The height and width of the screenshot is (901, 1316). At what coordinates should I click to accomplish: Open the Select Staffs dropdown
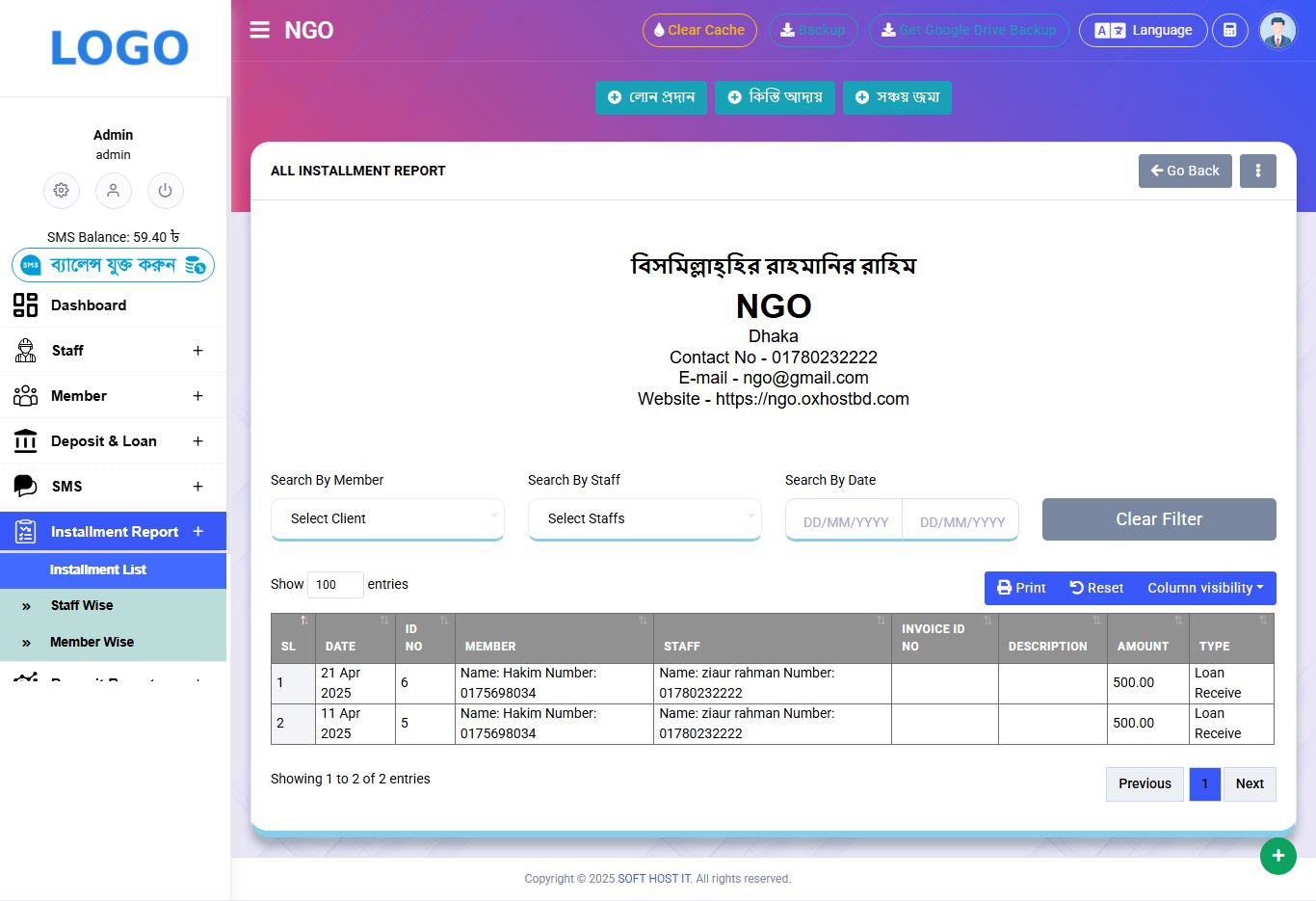coord(645,518)
